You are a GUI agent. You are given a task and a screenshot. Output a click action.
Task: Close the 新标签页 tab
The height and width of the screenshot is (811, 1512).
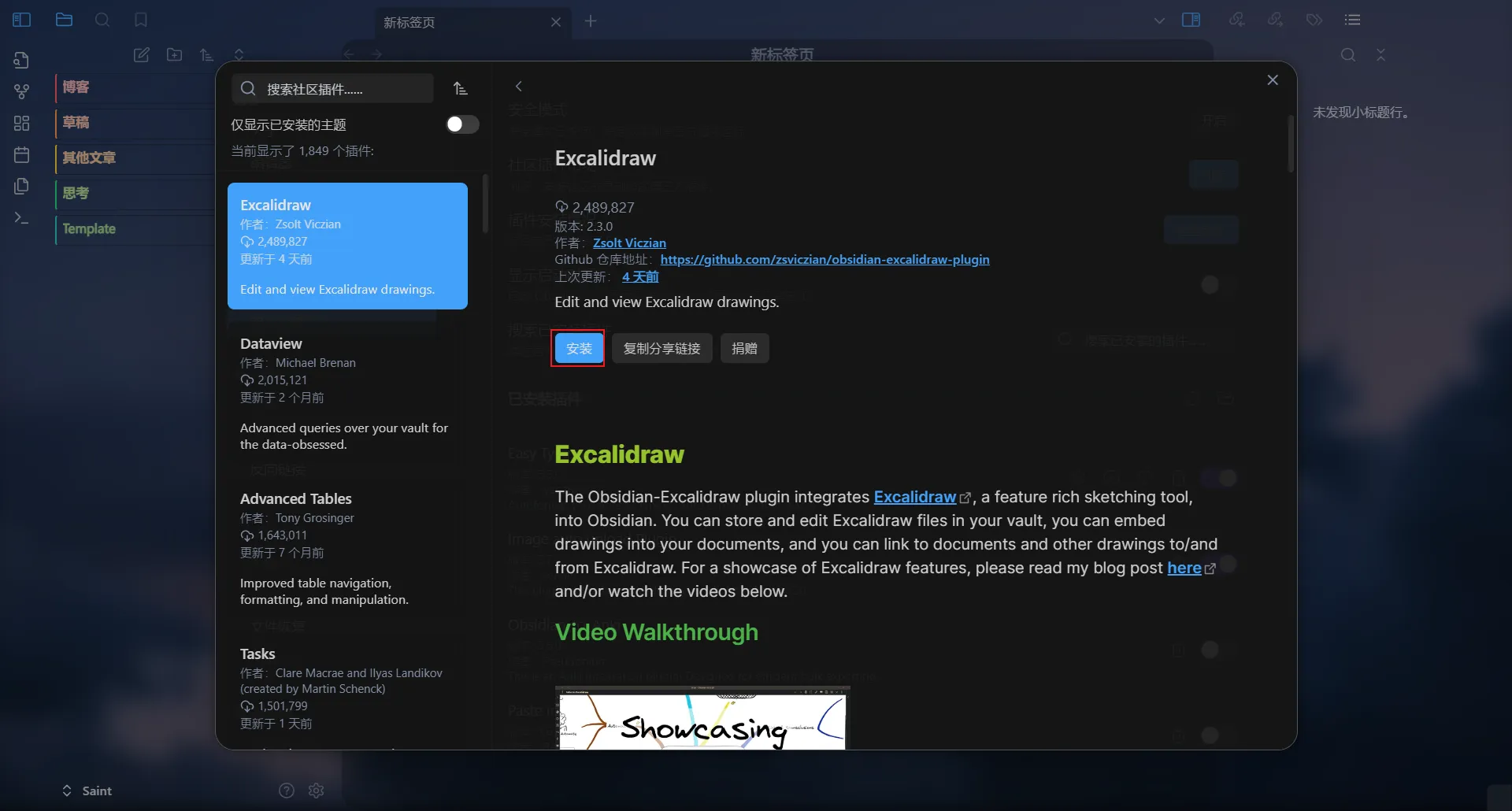[x=556, y=22]
